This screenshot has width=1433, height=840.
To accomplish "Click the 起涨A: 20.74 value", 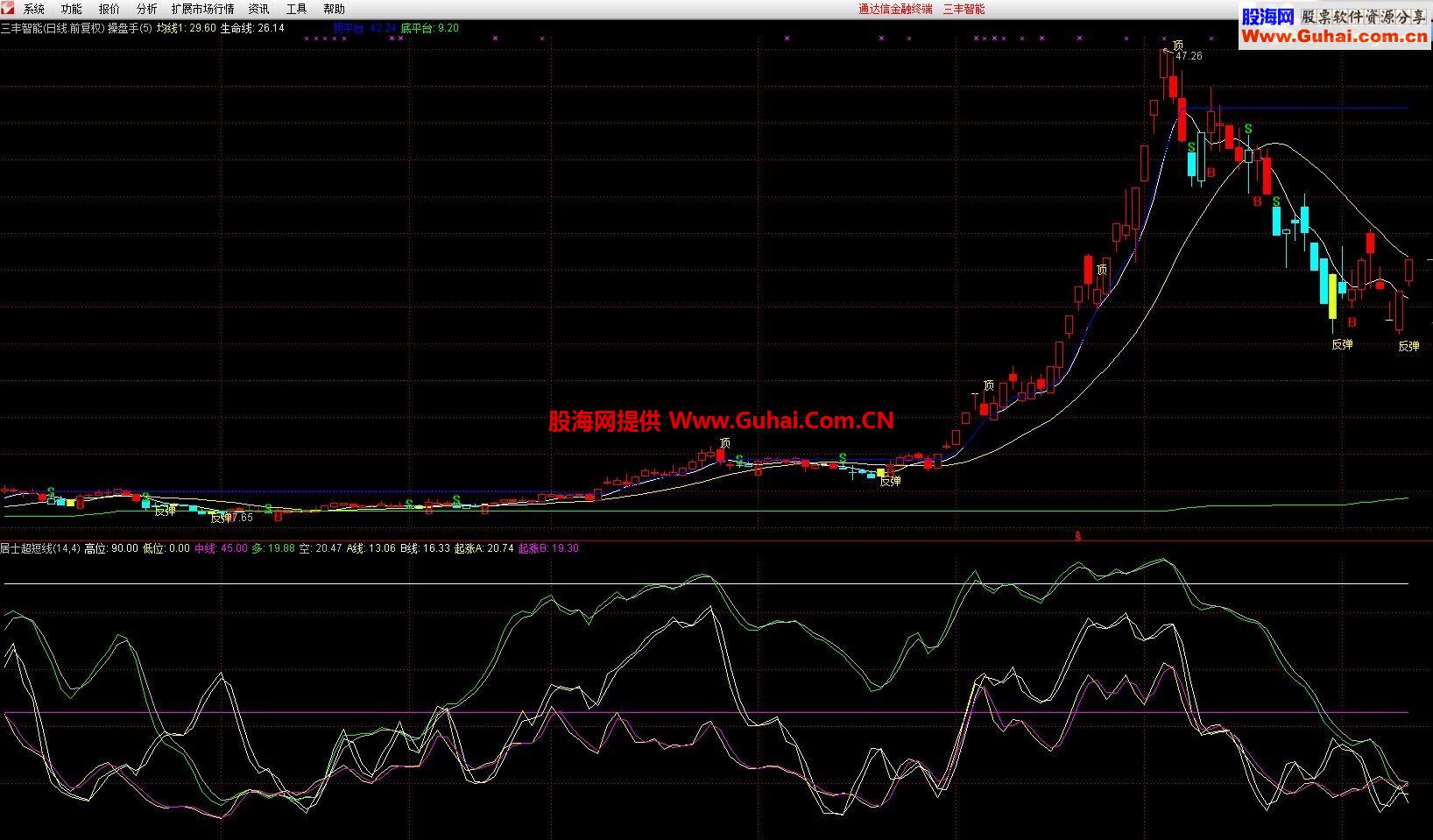I will tap(484, 548).
